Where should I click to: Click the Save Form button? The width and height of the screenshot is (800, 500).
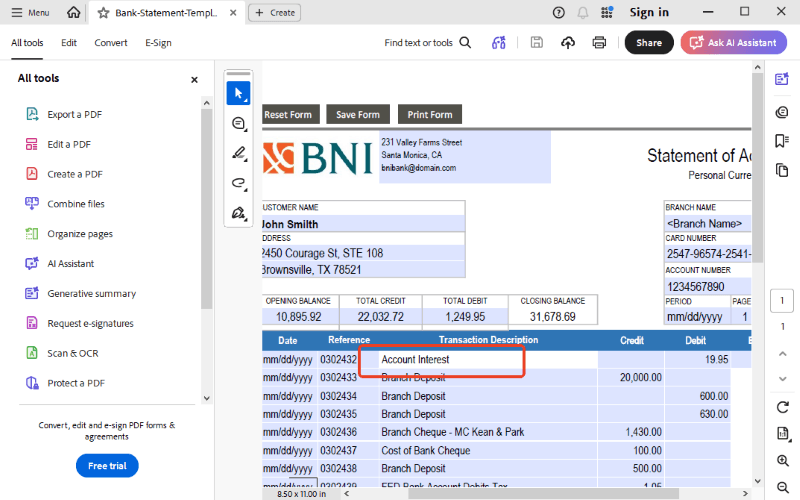click(x=358, y=115)
